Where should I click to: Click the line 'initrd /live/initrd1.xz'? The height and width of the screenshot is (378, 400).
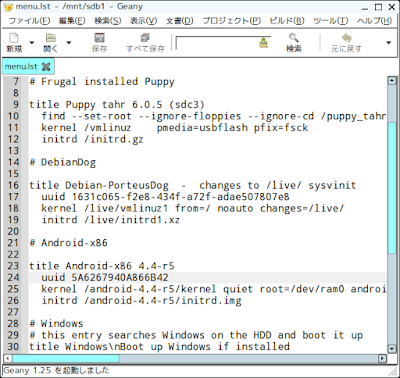(x=111, y=220)
